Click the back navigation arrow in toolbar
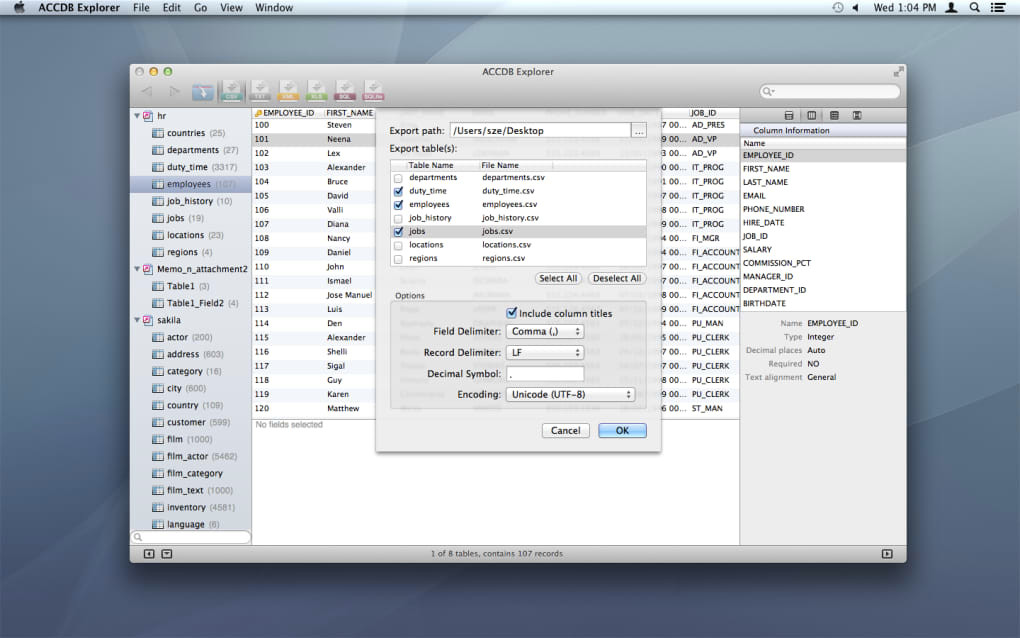Screen dimensions: 1020x638 pyautogui.click(x=147, y=91)
